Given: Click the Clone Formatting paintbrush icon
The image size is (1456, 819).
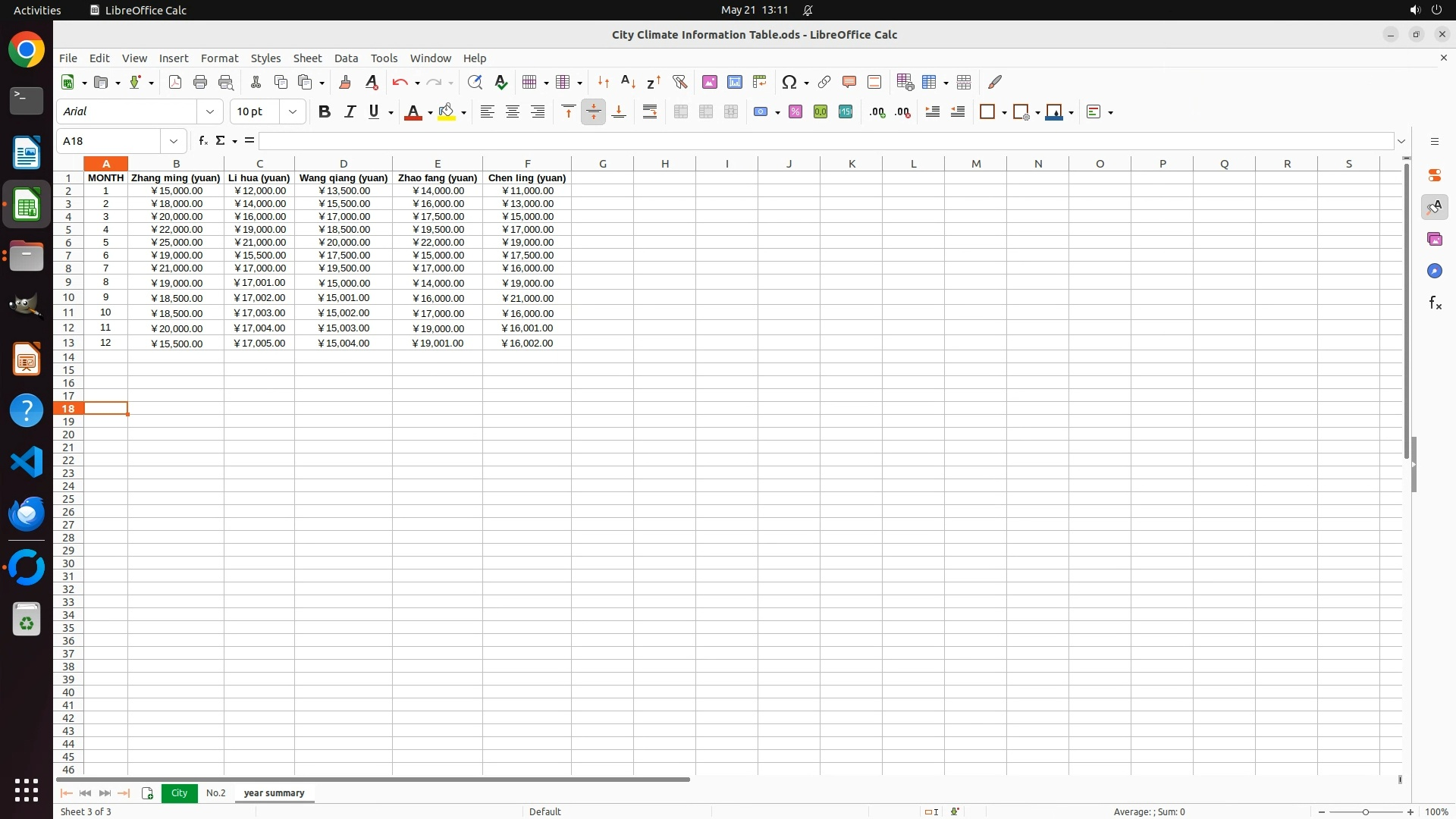Looking at the screenshot, I should pos(345,82).
